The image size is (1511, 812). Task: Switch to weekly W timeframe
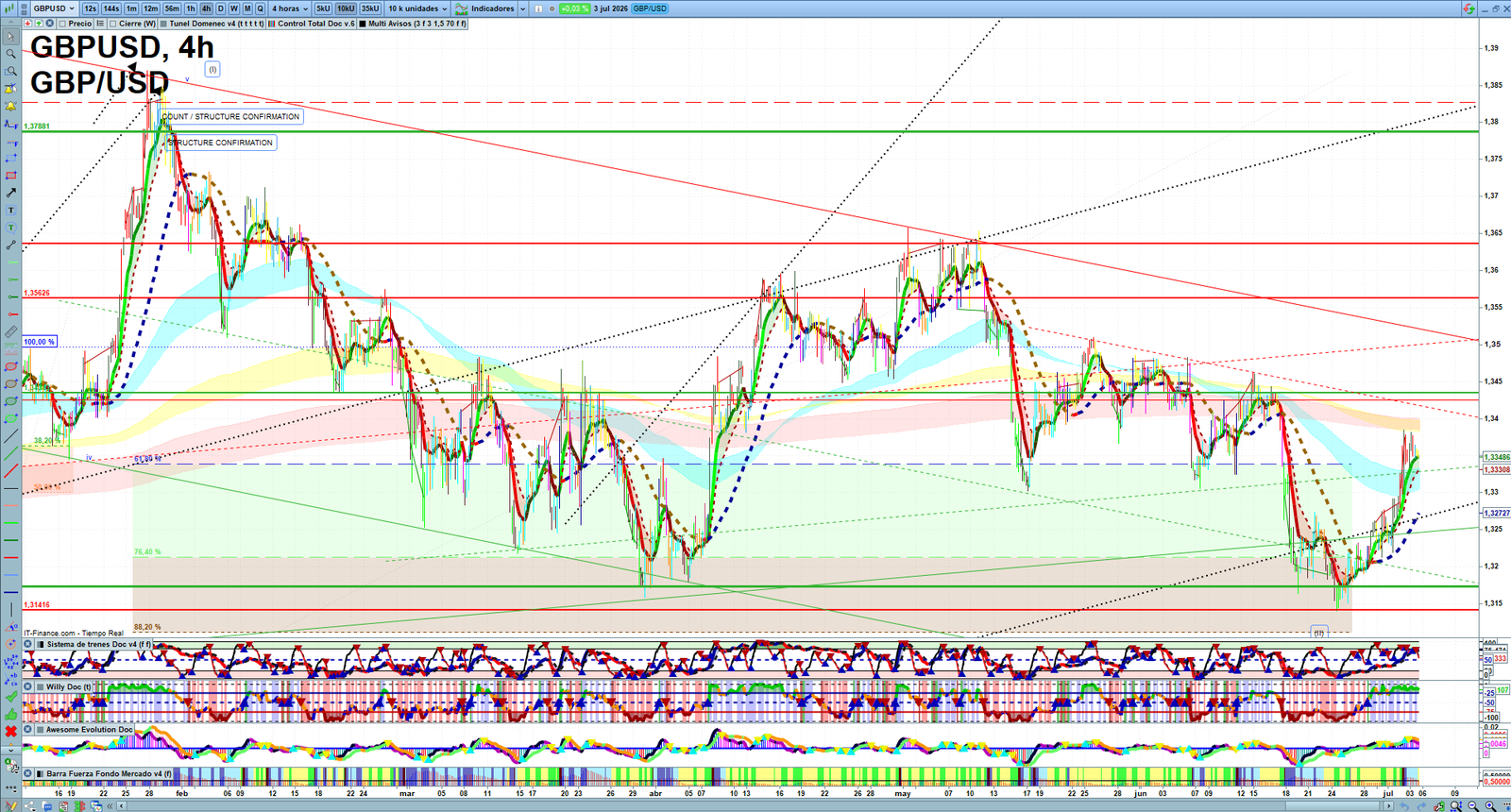click(x=234, y=8)
